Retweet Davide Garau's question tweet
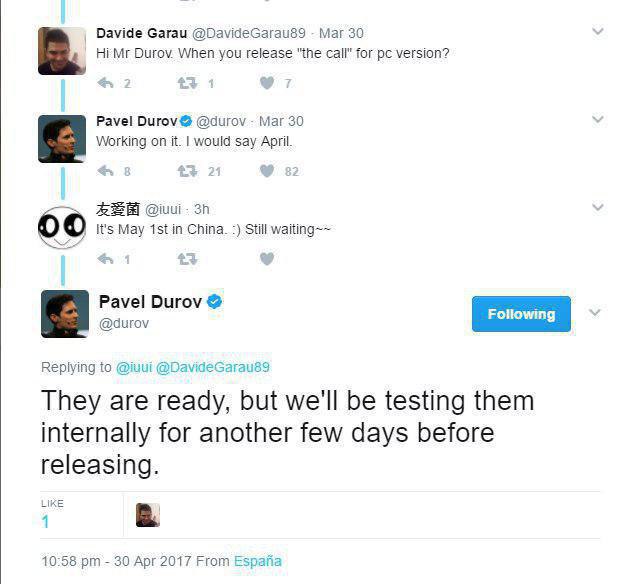 pos(187,83)
